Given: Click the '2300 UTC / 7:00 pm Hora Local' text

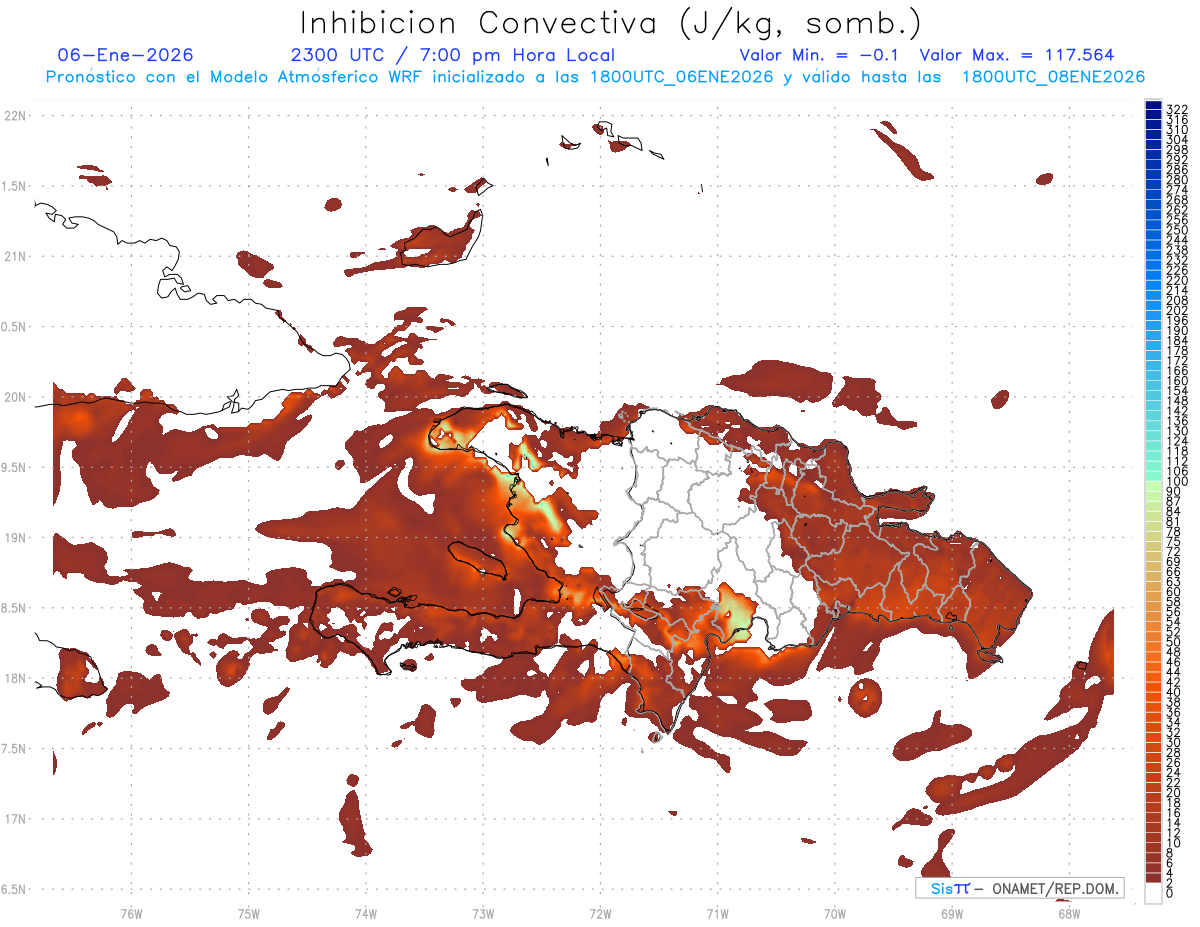Looking at the screenshot, I should click(452, 55).
